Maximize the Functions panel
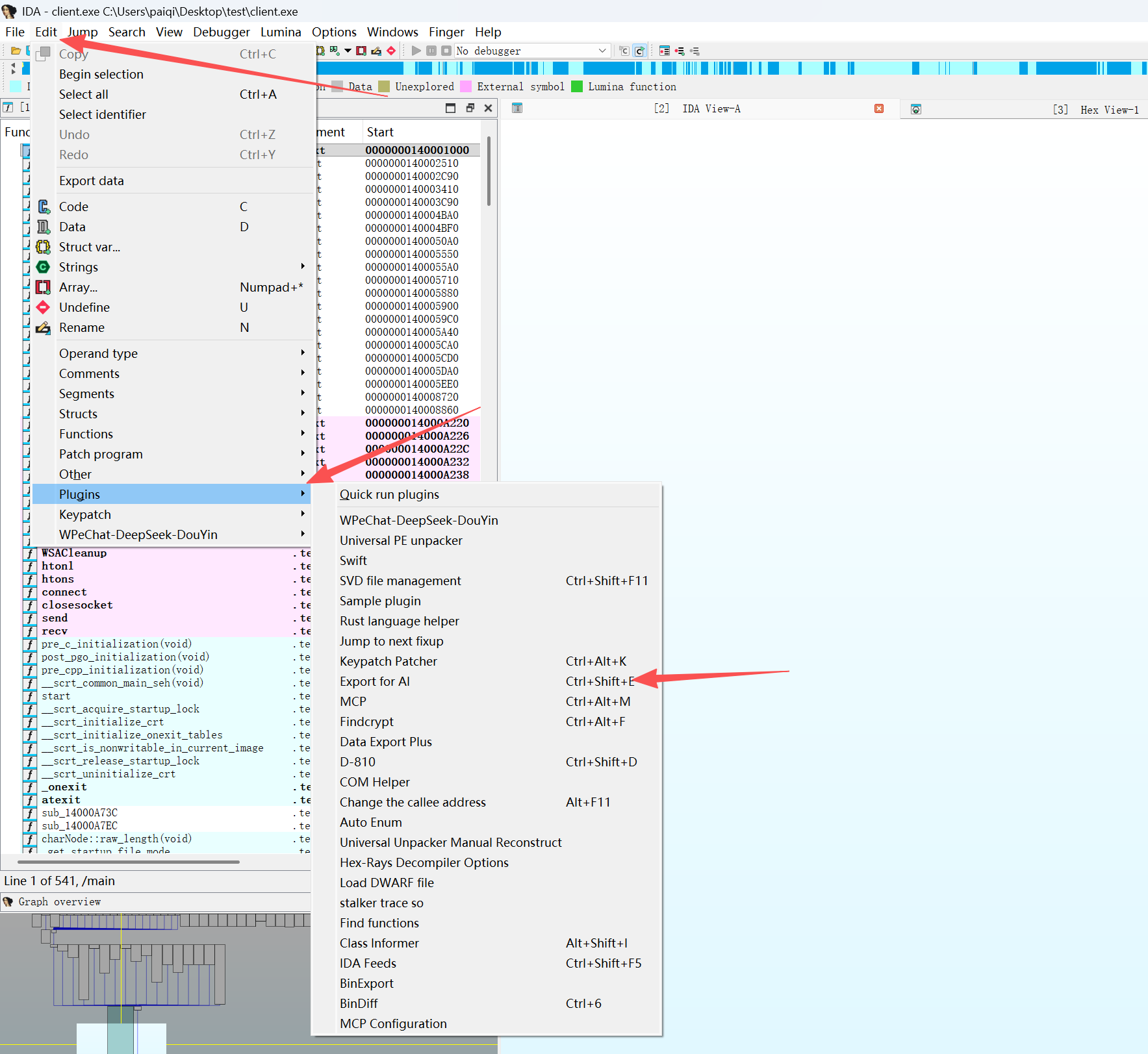The width and height of the screenshot is (1148, 1054). click(x=450, y=108)
